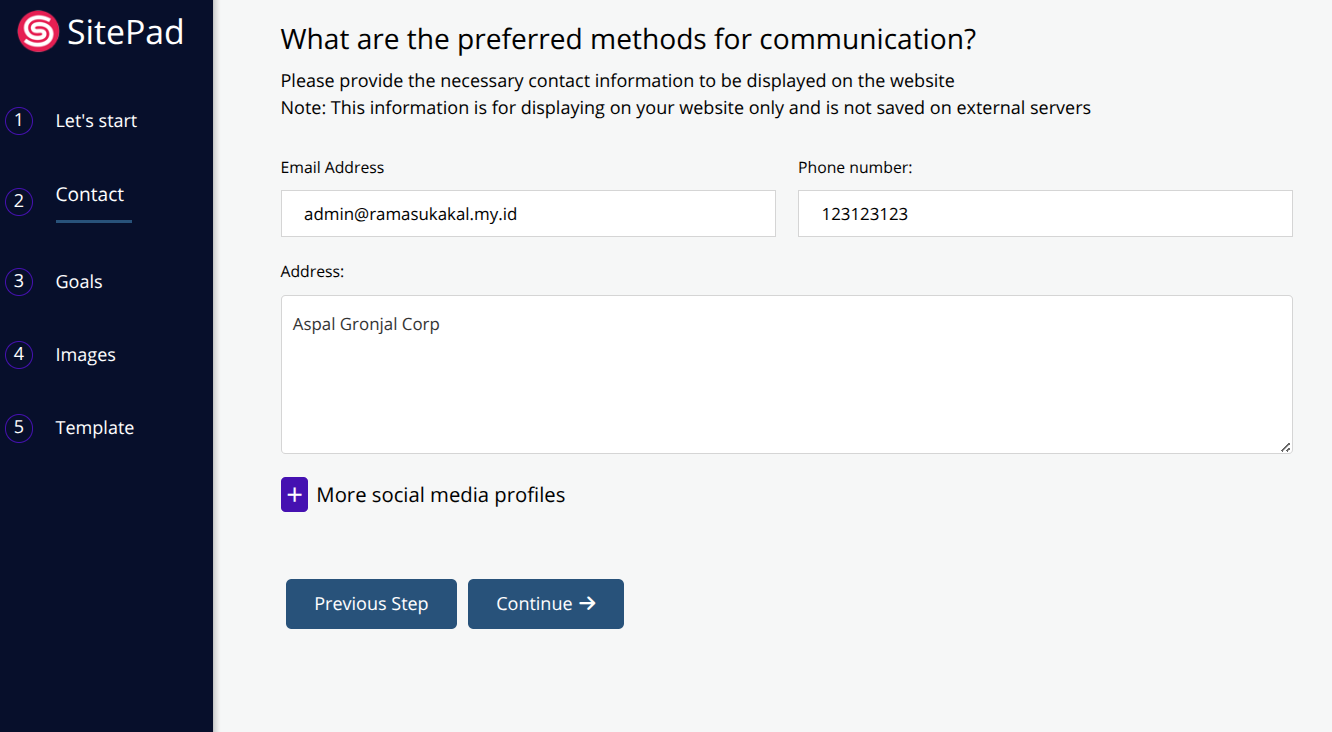Click the purple plus icon

pos(294,495)
